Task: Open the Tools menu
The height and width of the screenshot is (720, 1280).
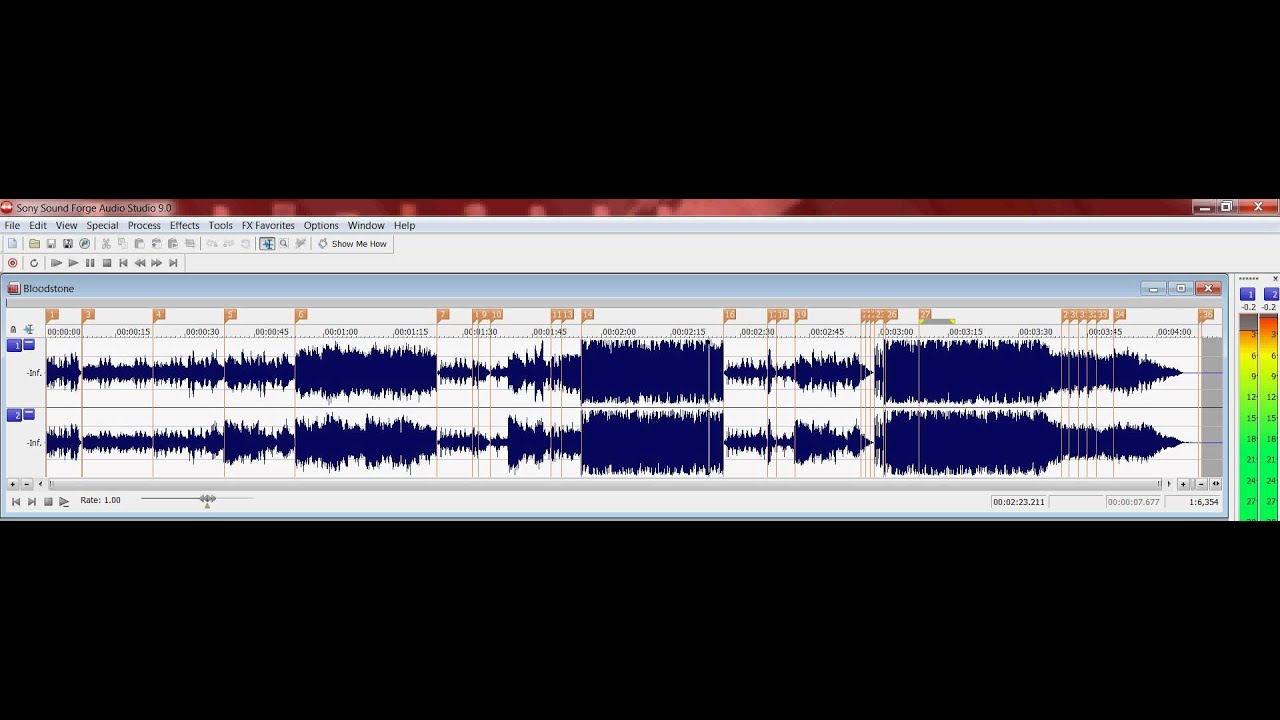Action: 220,226
